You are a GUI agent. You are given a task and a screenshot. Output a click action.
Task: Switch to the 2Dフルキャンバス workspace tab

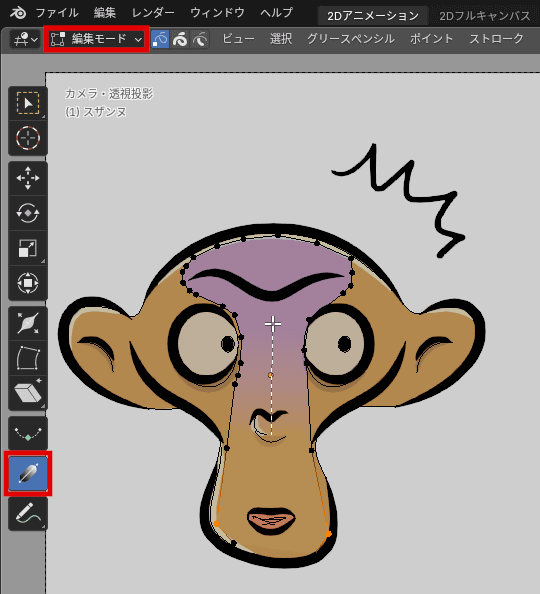click(x=485, y=16)
